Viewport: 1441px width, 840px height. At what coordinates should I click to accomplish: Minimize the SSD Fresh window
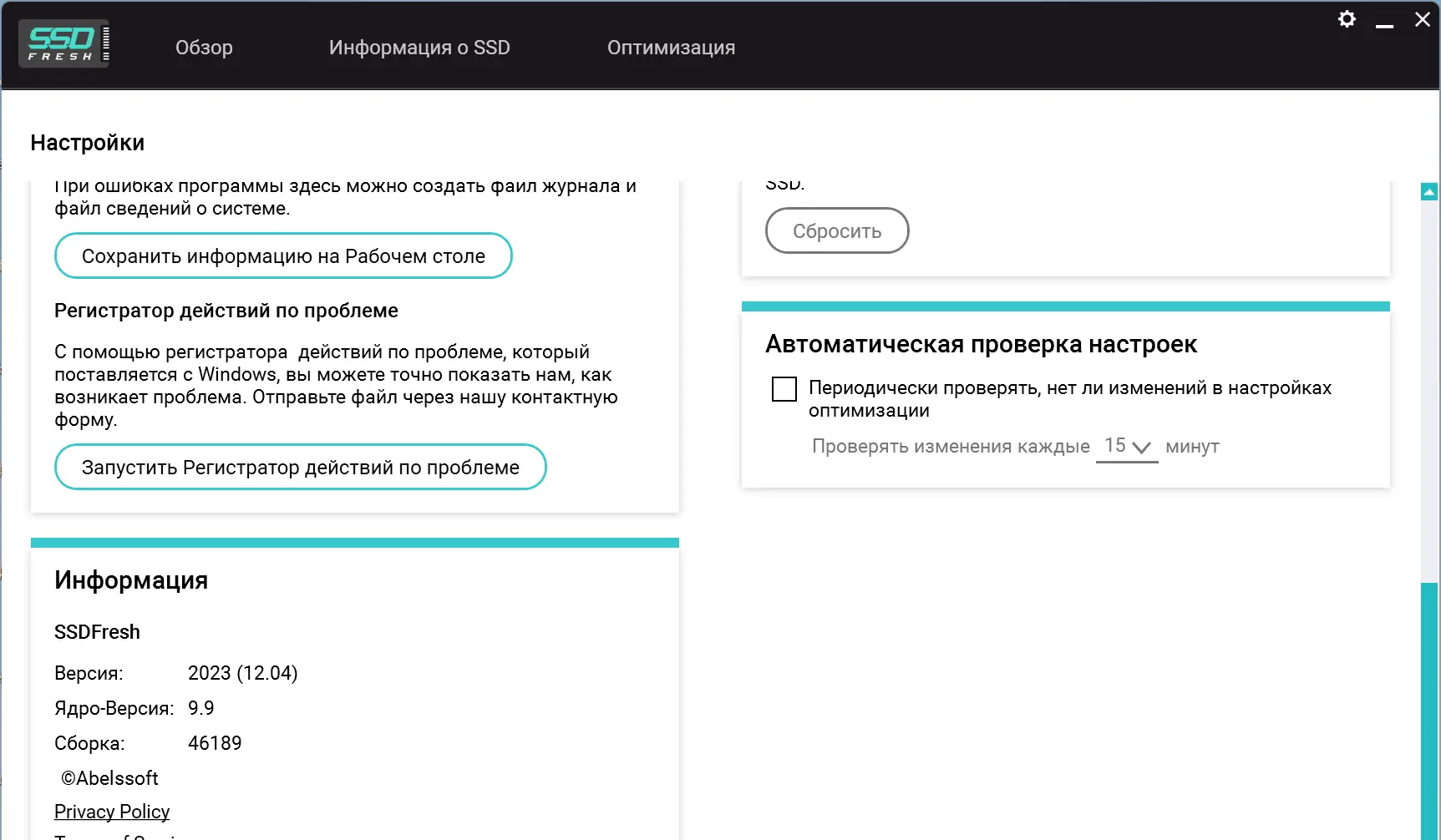(1384, 26)
